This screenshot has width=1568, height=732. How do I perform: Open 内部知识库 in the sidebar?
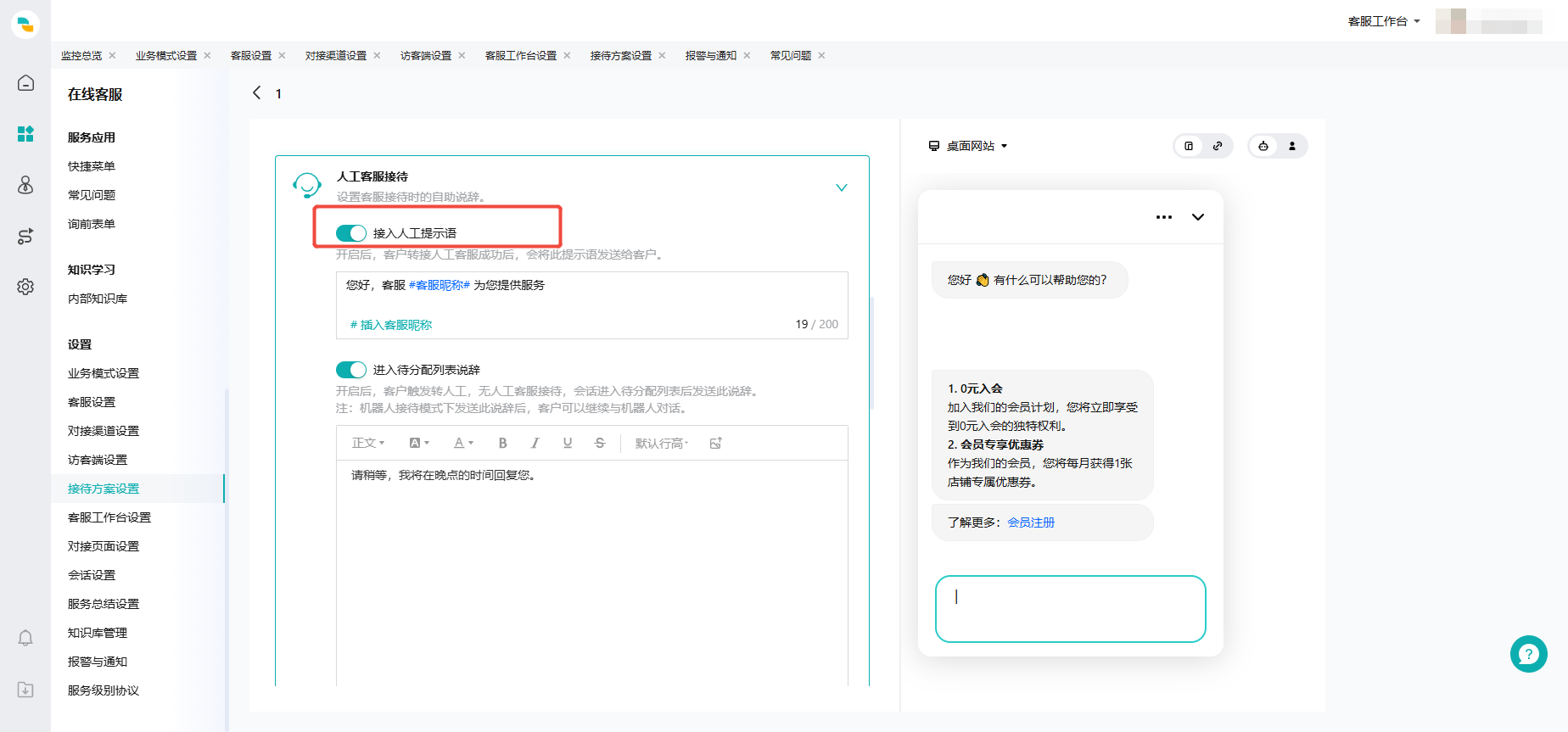tap(98, 299)
